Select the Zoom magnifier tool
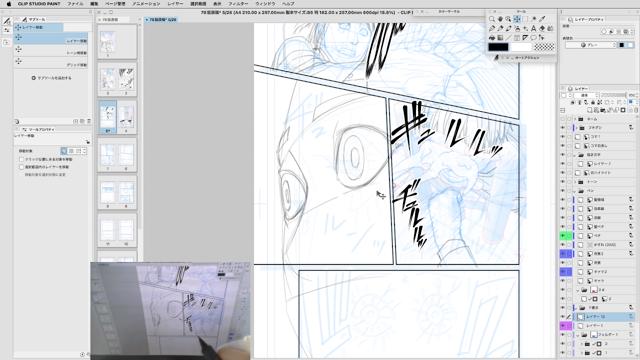The width and height of the screenshot is (640, 360). (492, 19)
